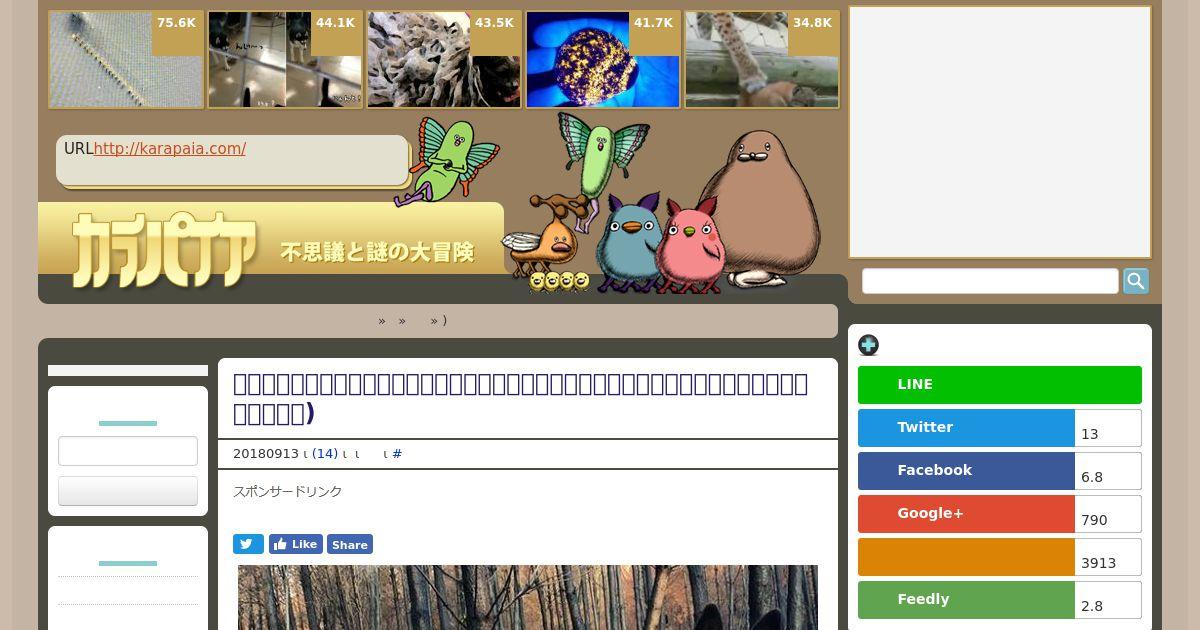Open the 41.7K glowing ball thumbnail
The width and height of the screenshot is (1200, 630).
[x=603, y=59]
